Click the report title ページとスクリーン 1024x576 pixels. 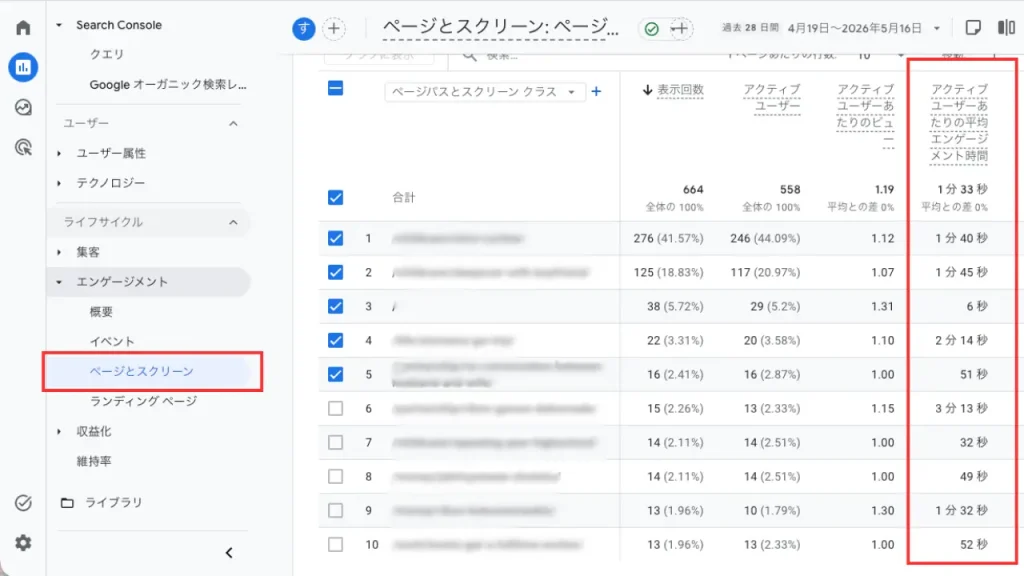click(501, 27)
